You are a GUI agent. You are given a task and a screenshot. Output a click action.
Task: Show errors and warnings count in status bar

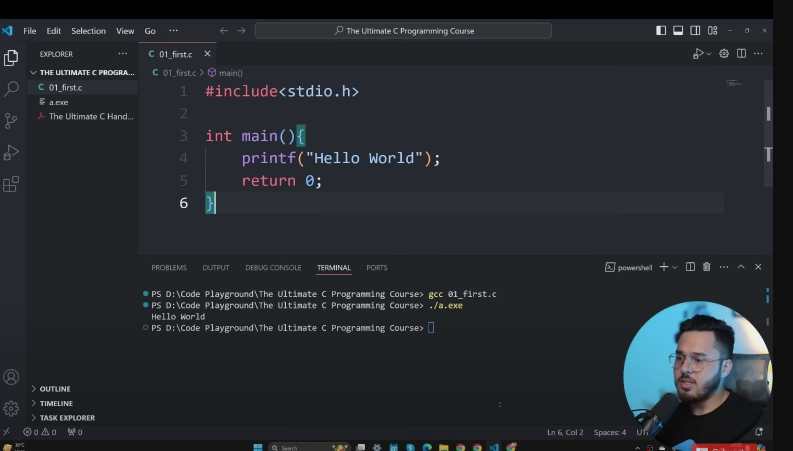point(40,432)
